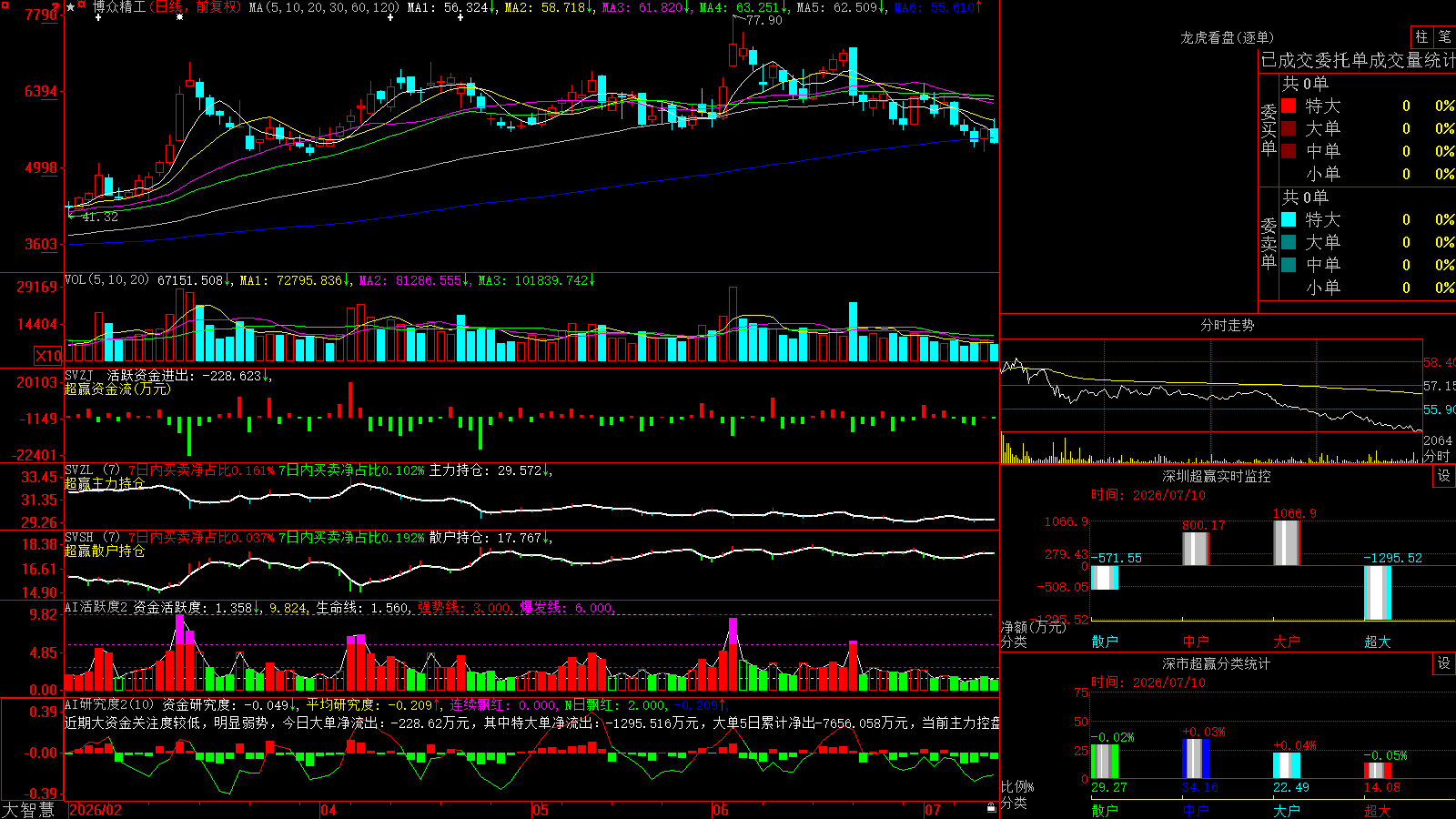Click the red 特大 buy-order color square

coord(1289,106)
